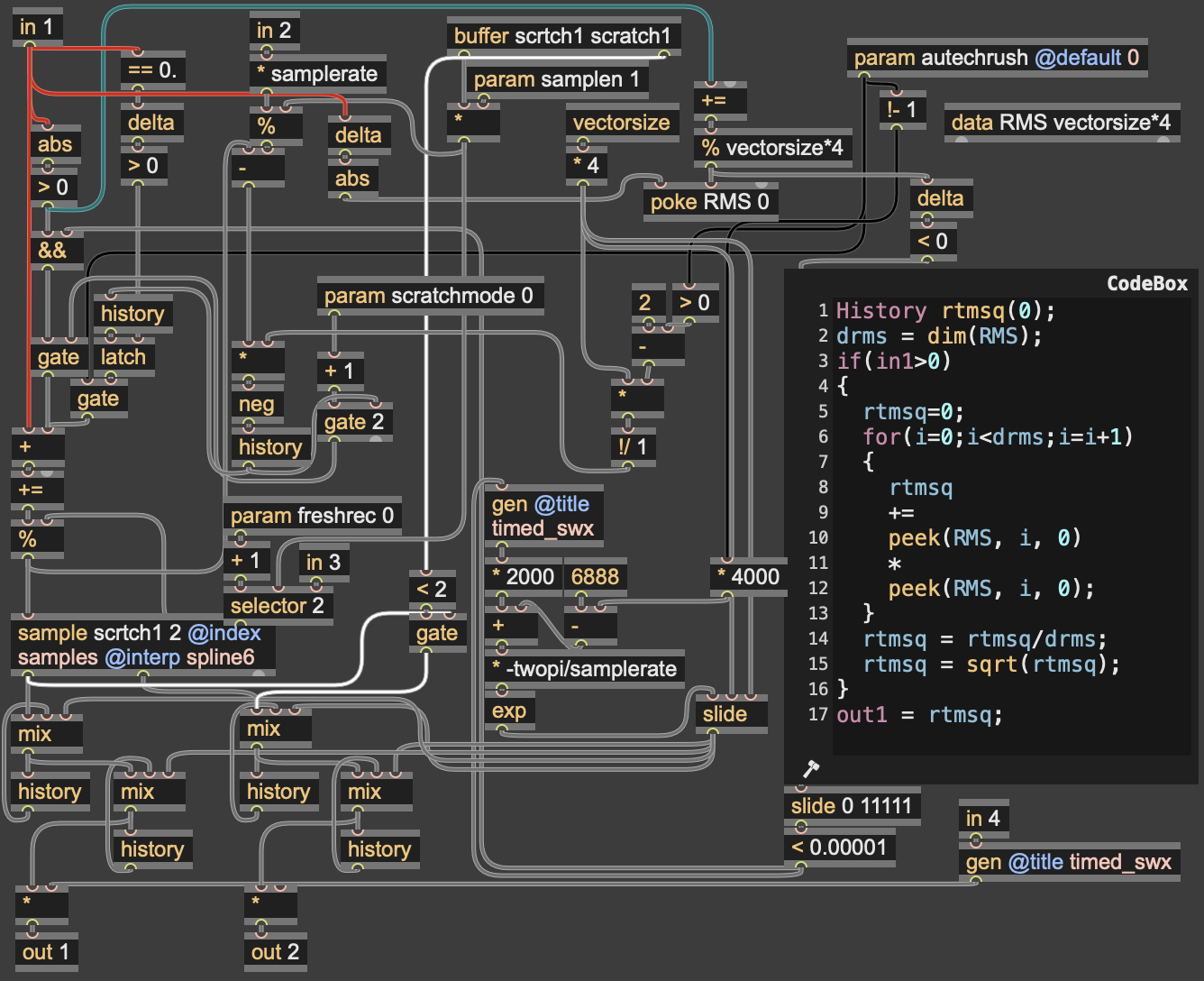
Task: Click the 'for(i=0;i<drms;i=i+1)' code line
Action: [998, 437]
